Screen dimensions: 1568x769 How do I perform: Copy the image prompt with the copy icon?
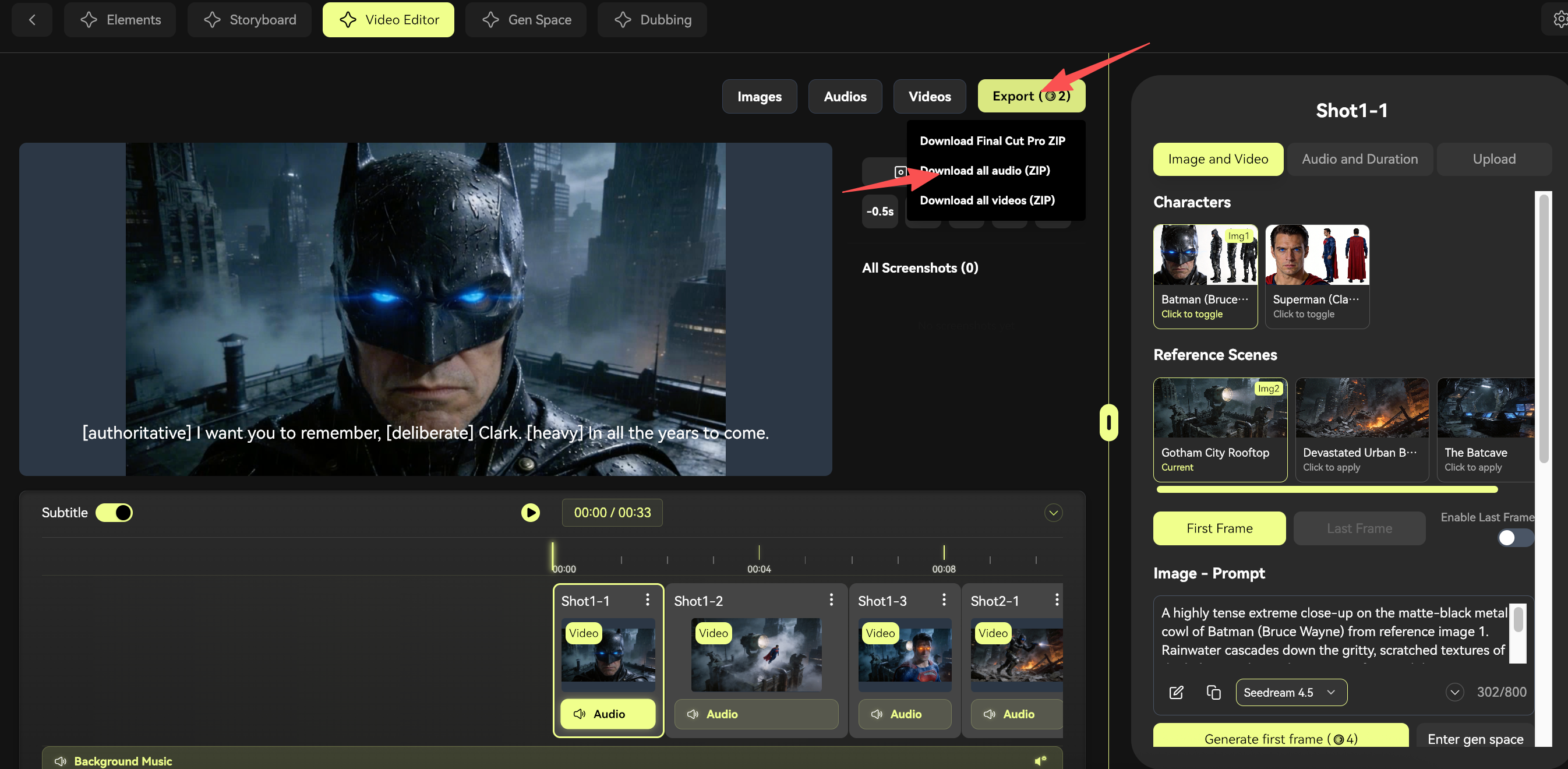click(x=1213, y=692)
